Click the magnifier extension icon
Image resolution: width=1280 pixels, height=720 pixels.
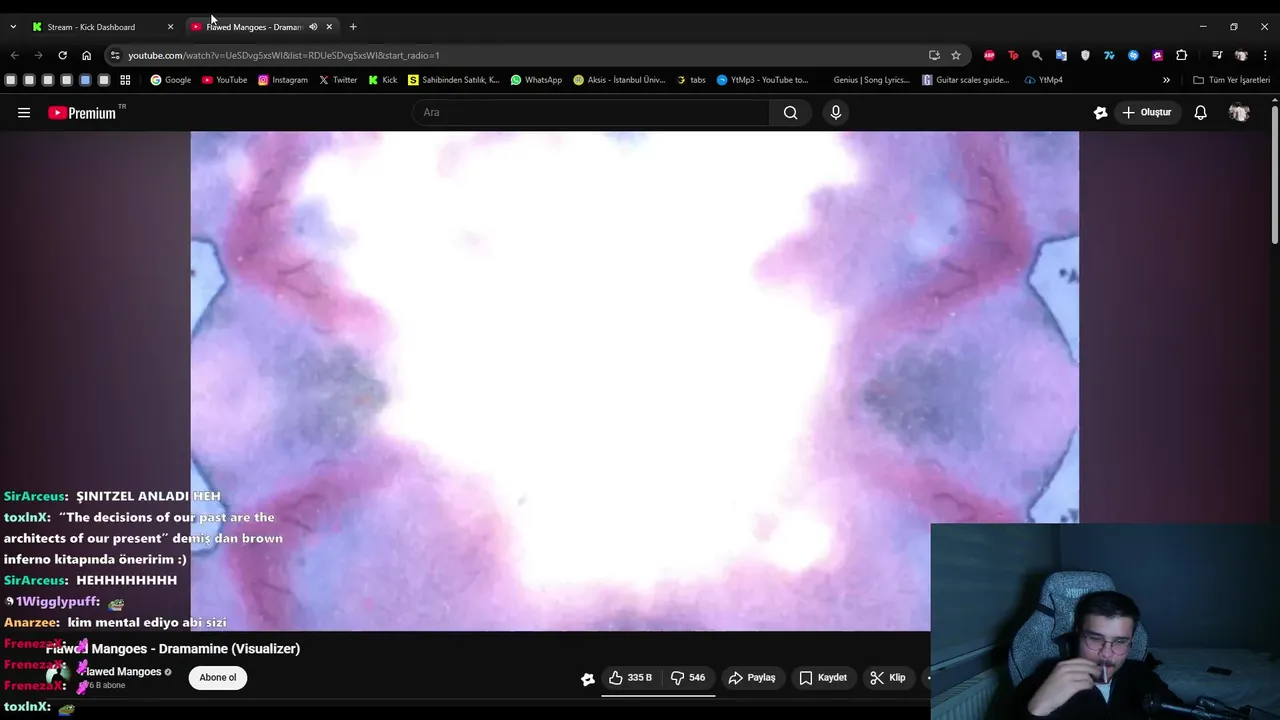click(x=1037, y=55)
